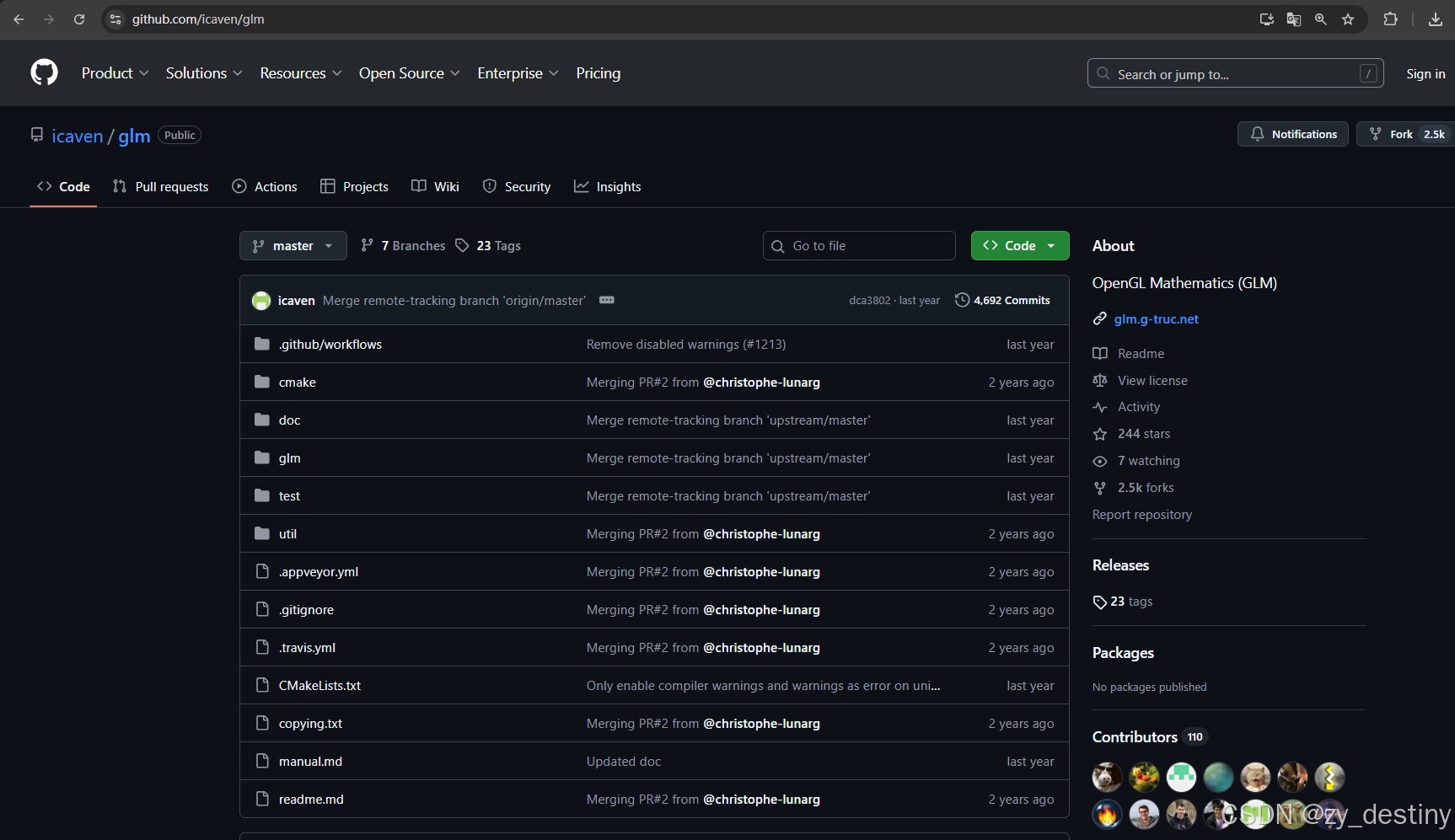Click the browser zoom magnifier icon
Viewport: 1455px width, 840px height.
pyautogui.click(x=1321, y=19)
